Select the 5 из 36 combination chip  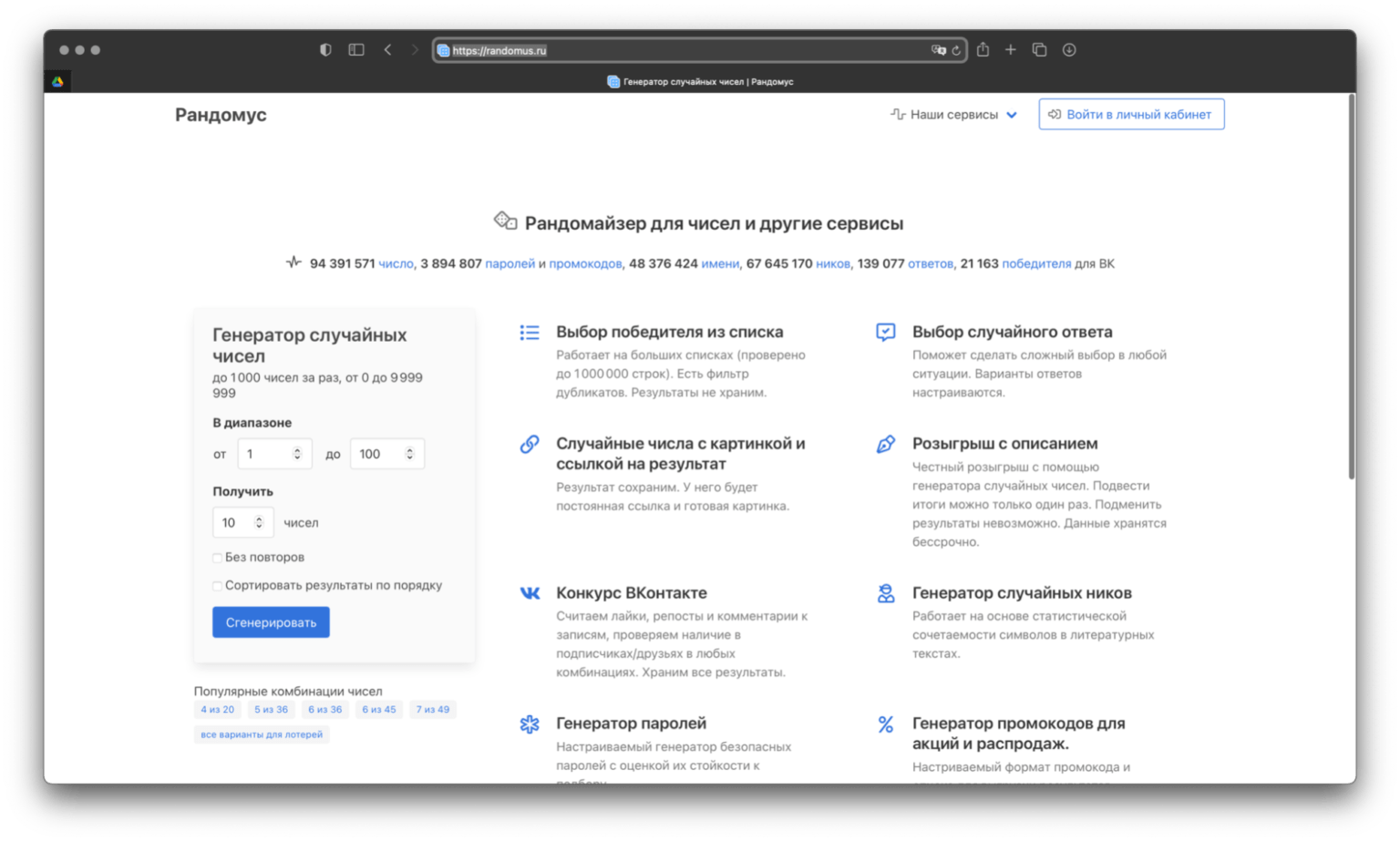coord(271,710)
